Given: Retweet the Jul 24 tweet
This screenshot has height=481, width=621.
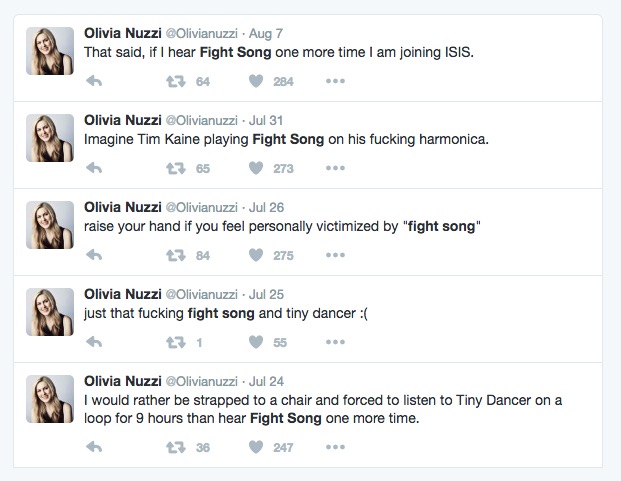Looking at the screenshot, I should (x=176, y=448).
